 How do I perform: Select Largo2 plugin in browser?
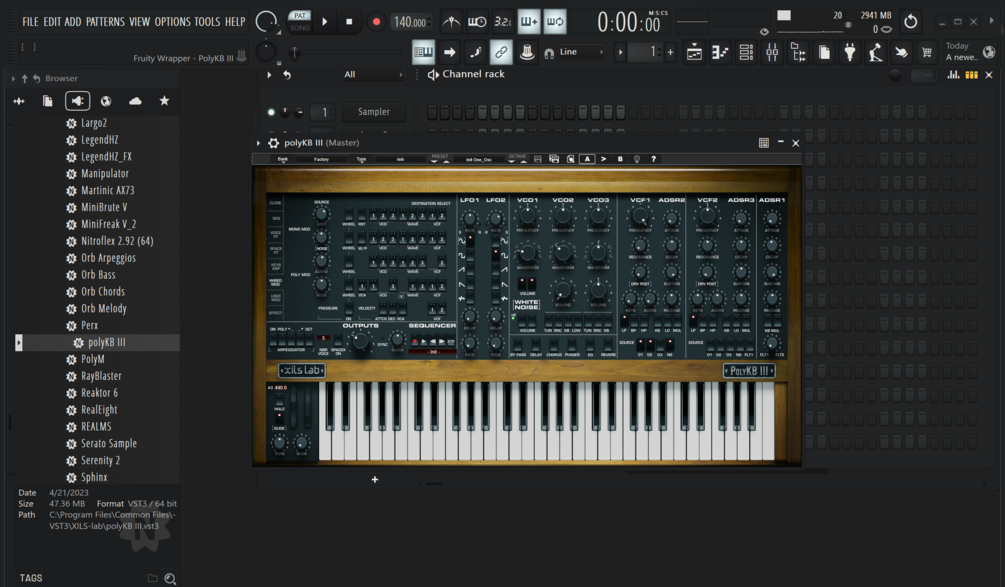tap(94, 123)
